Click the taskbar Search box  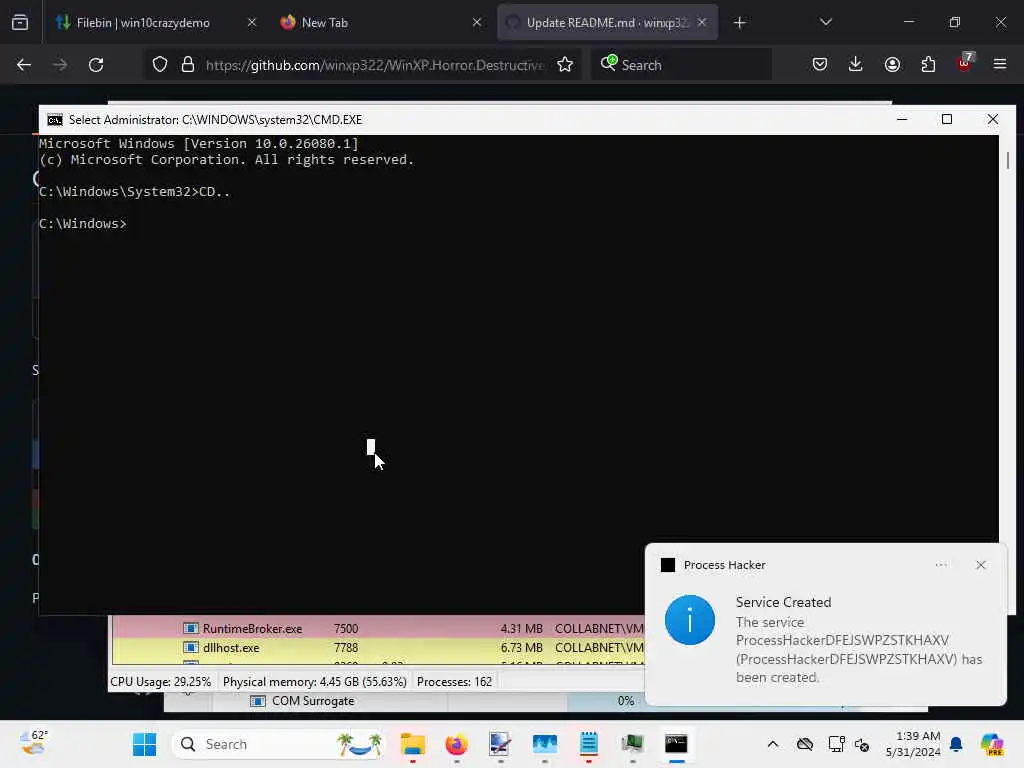coord(279,744)
